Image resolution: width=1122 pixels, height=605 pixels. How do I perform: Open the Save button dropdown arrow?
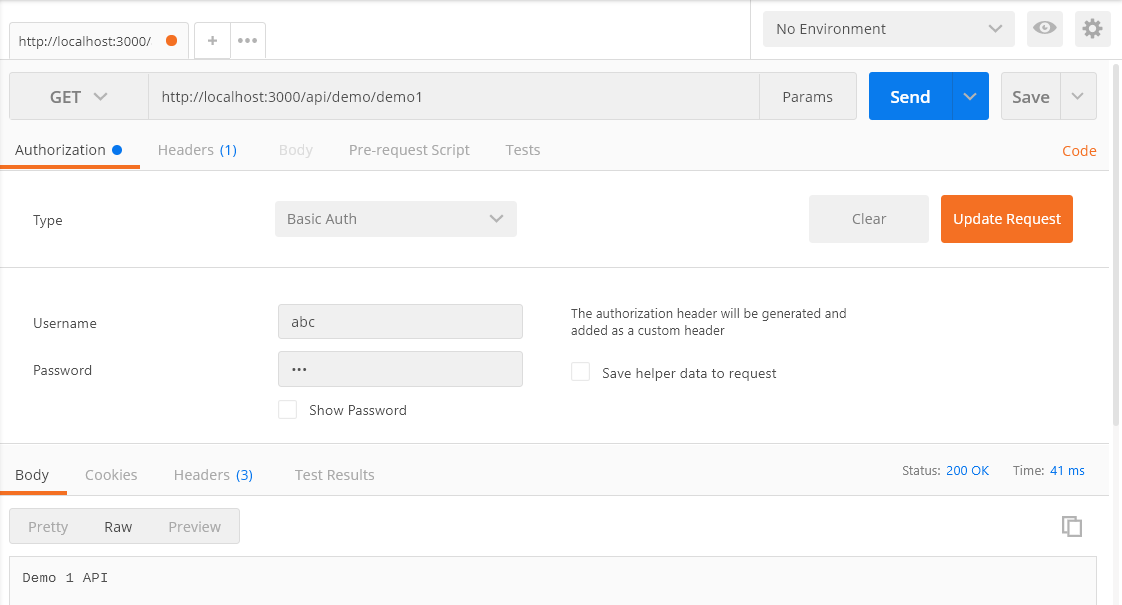click(x=1077, y=97)
